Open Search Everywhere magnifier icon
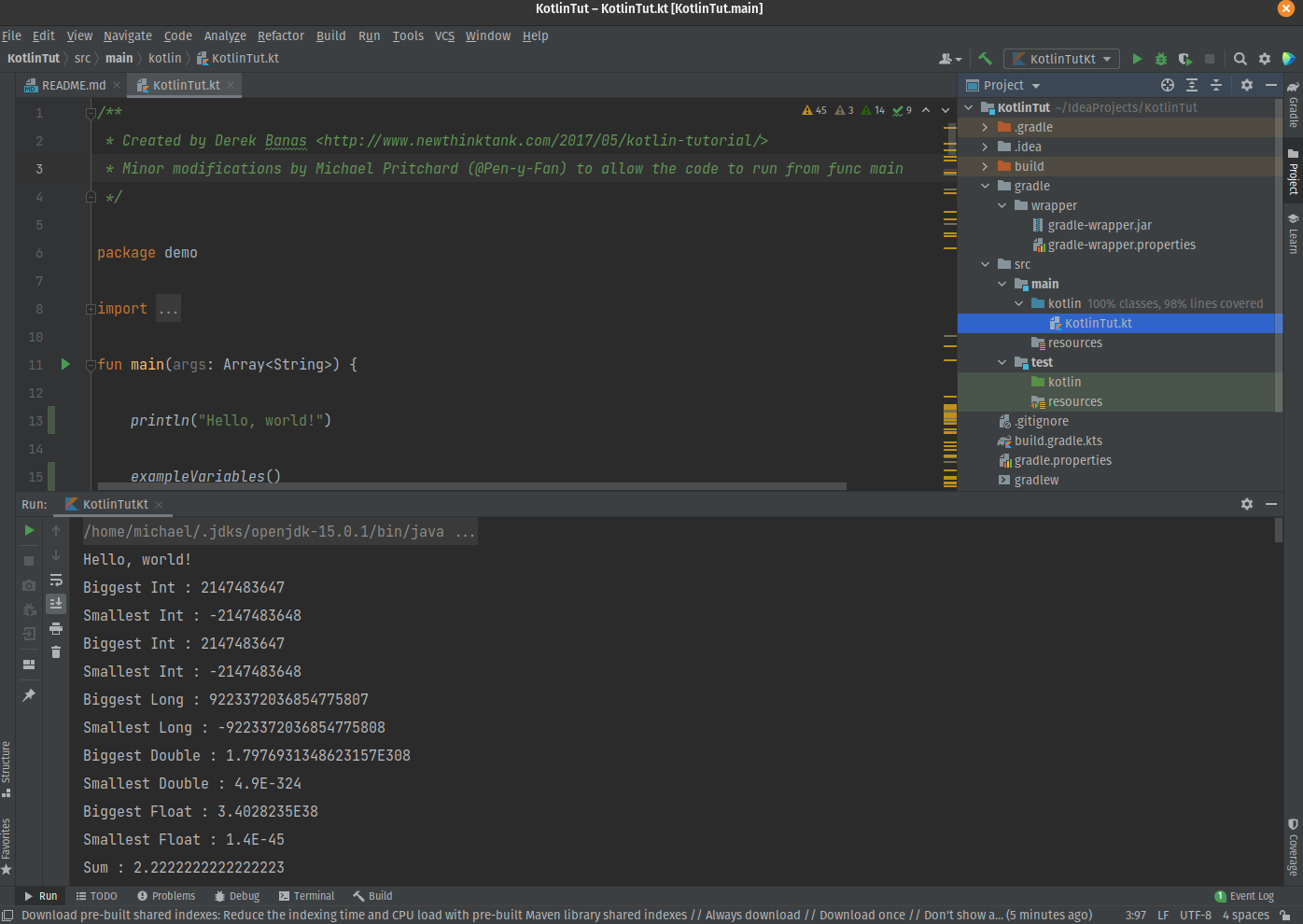 1240,58
